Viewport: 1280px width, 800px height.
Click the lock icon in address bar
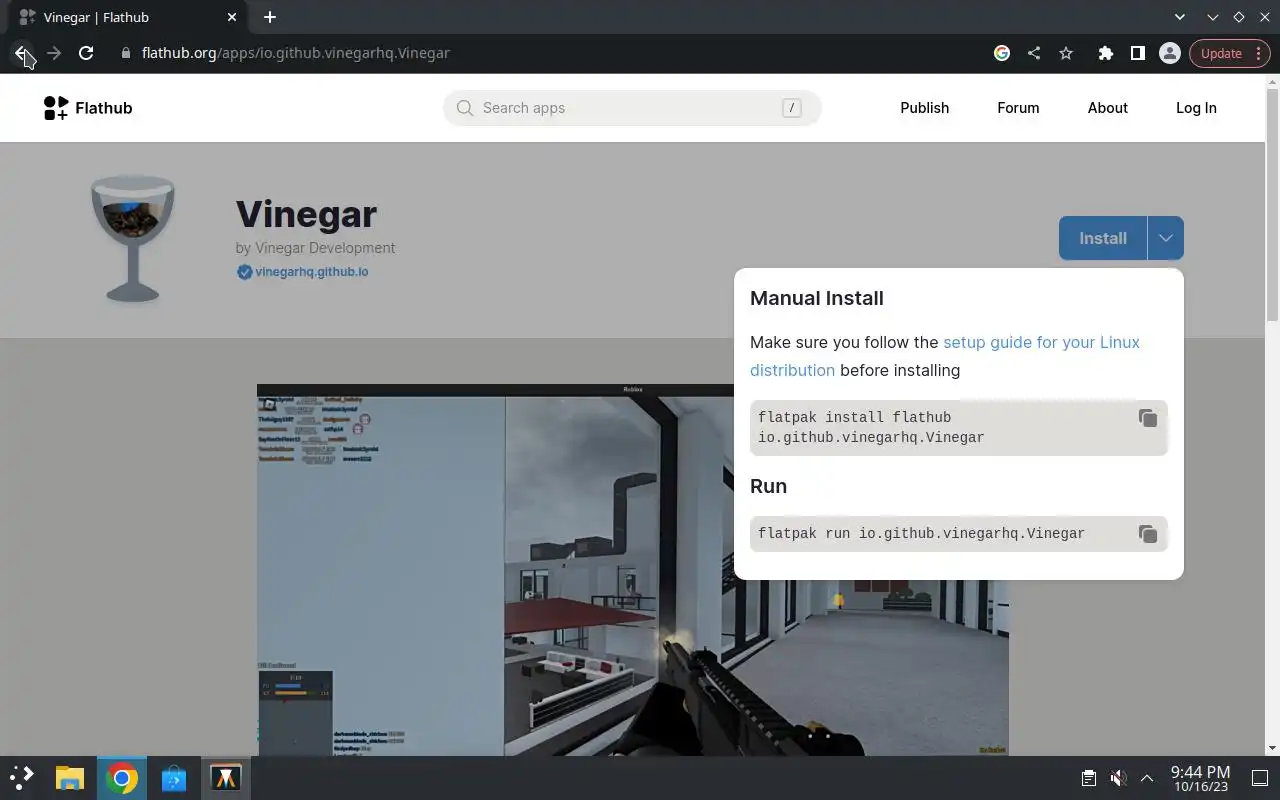point(126,53)
